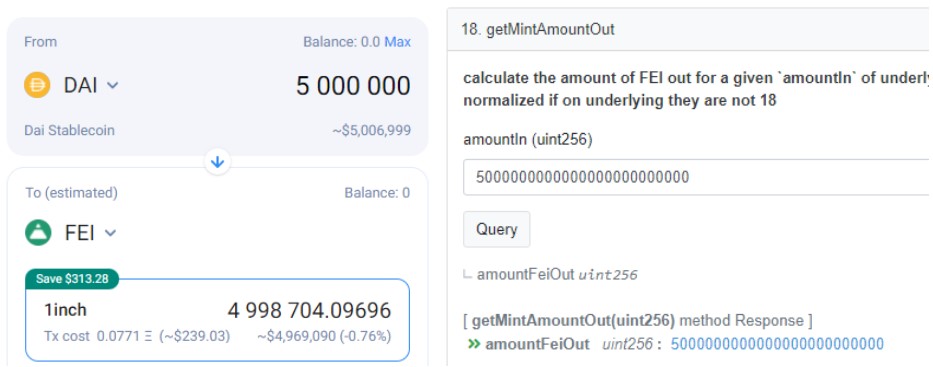
Task: Click the Query button
Action: coord(497,229)
